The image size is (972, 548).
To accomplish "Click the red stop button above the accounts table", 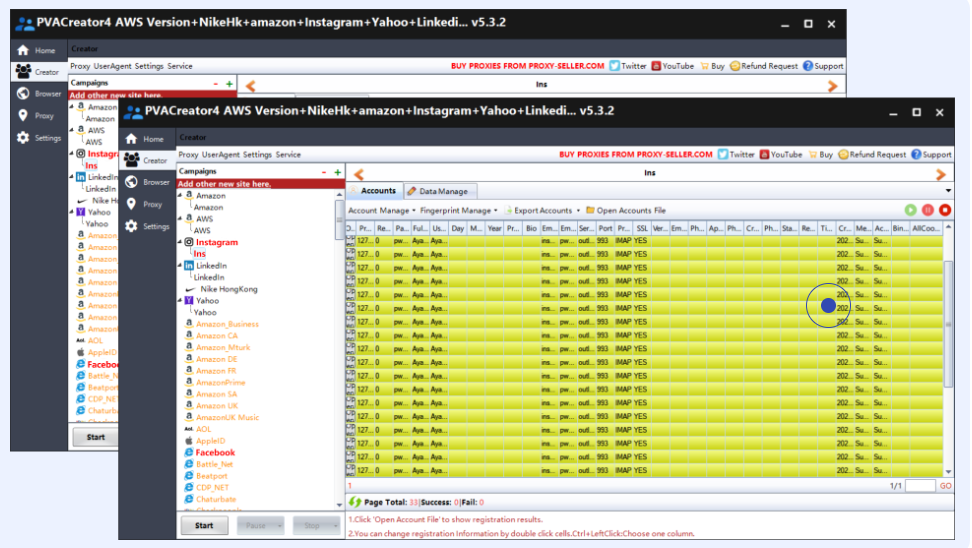I will [x=945, y=210].
